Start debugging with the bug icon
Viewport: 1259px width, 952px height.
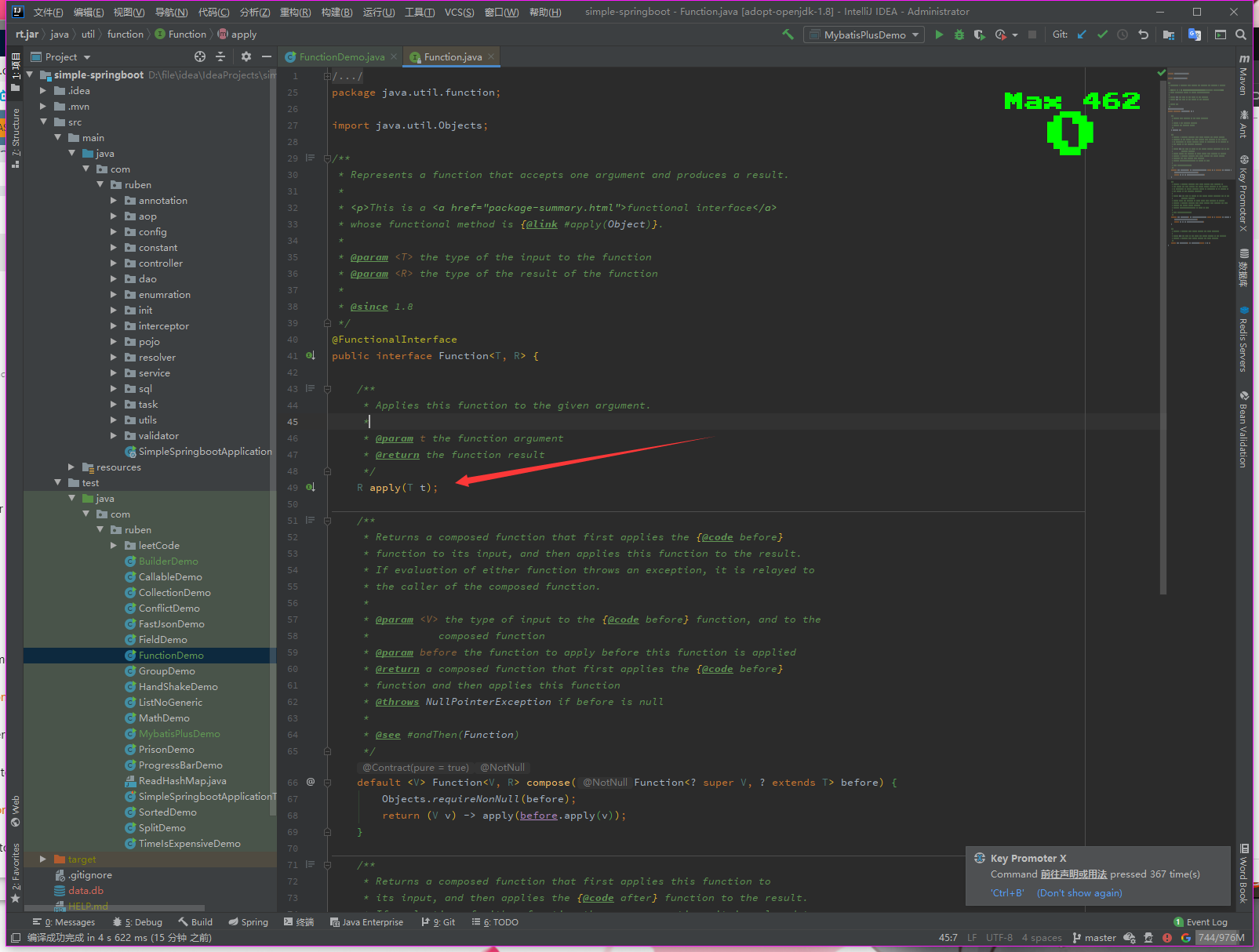point(959,35)
